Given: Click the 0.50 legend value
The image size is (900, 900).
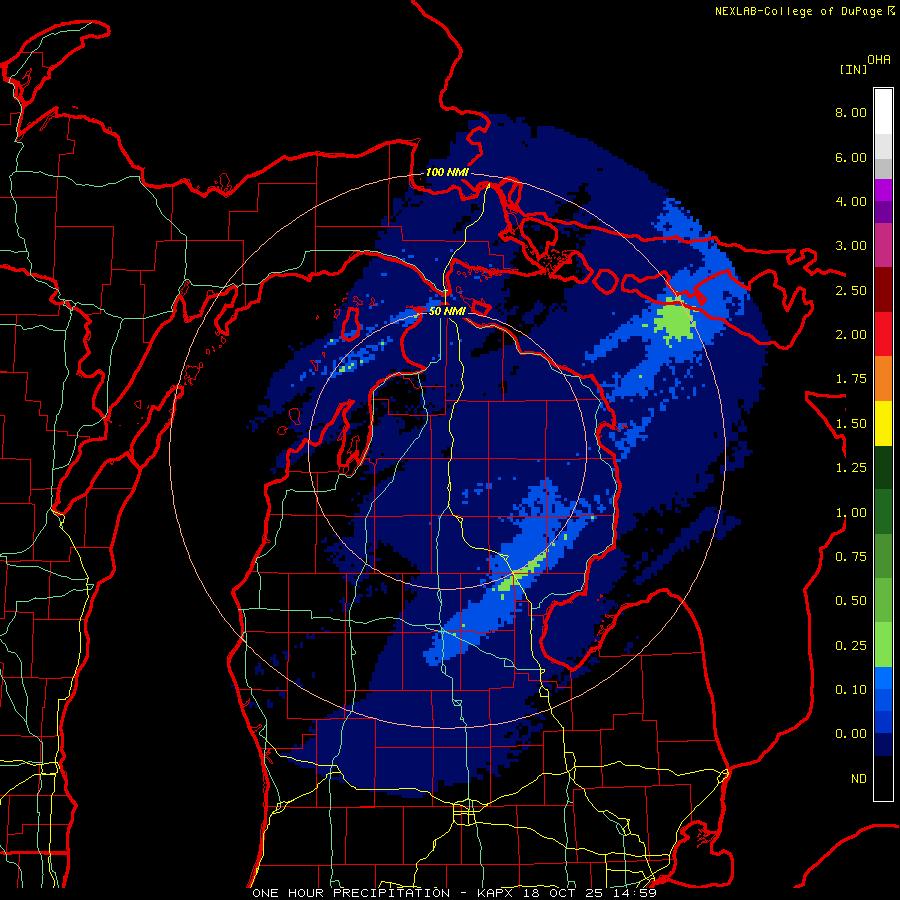Looking at the screenshot, I should [x=851, y=601].
